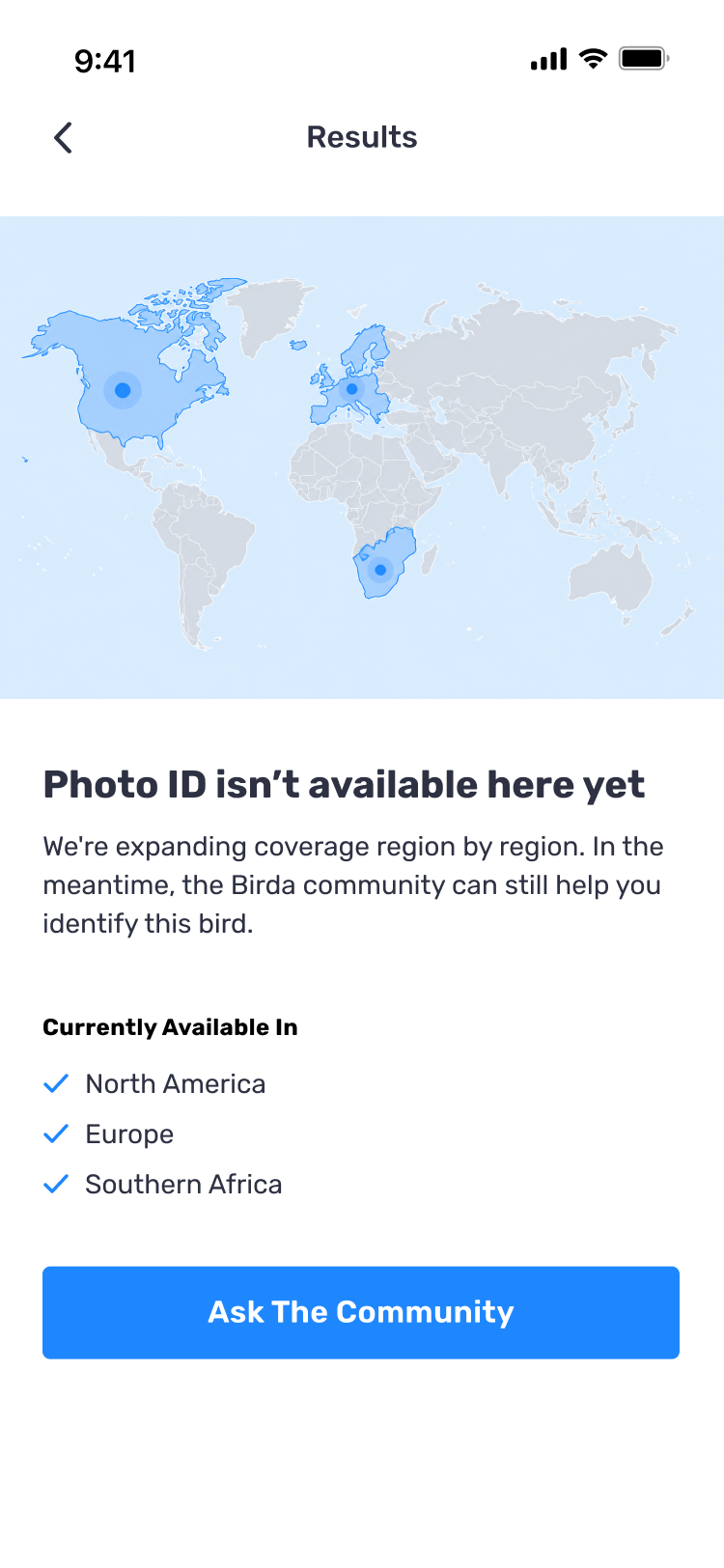Click the checkmark beside North America
Image resolution: width=724 pixels, height=1568 pixels.
tap(56, 1083)
